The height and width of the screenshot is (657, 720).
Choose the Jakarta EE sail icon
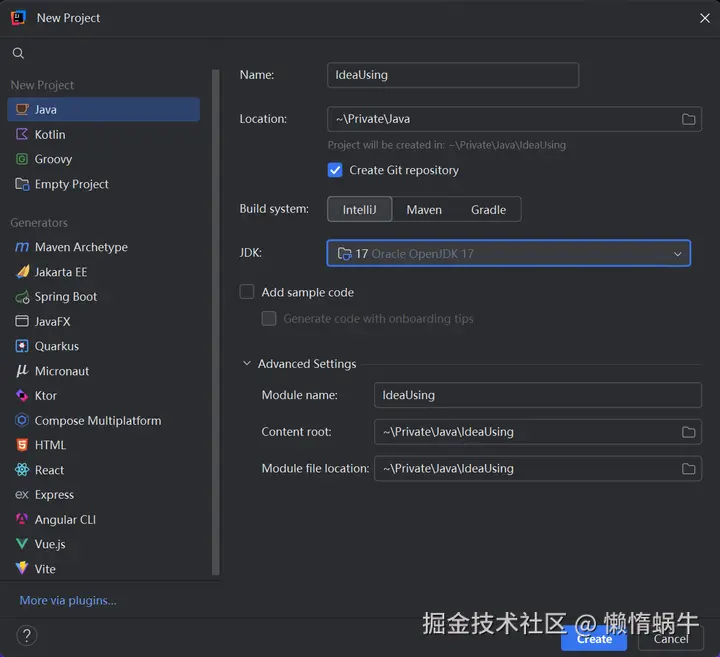[22, 272]
